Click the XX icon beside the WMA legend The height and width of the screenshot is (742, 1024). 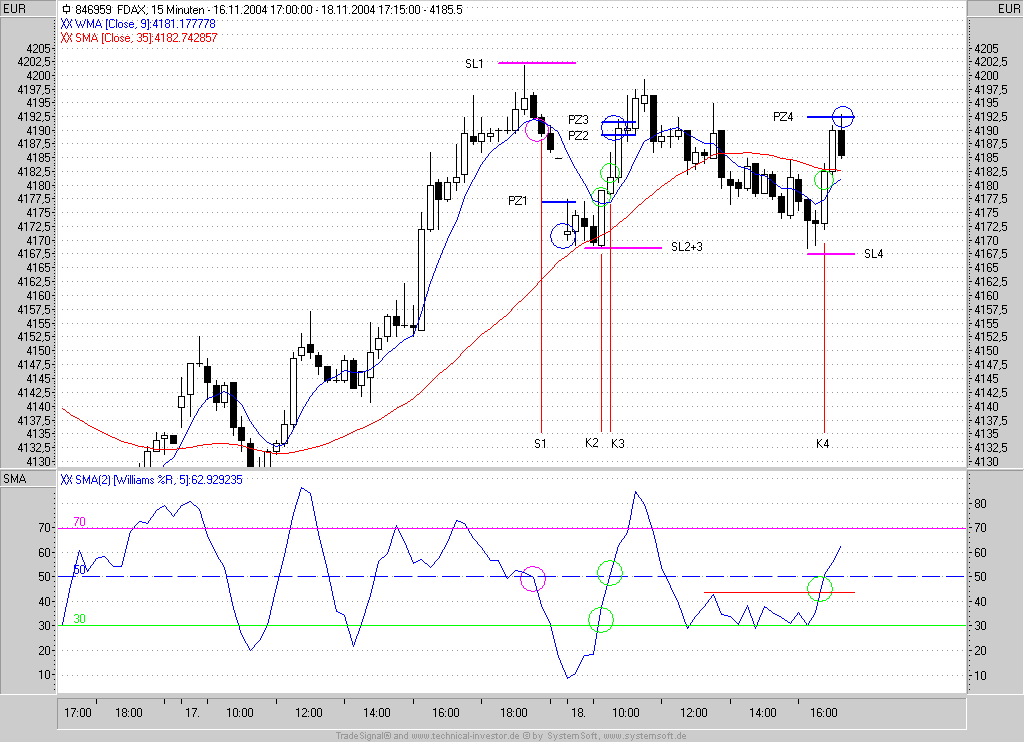(x=67, y=24)
